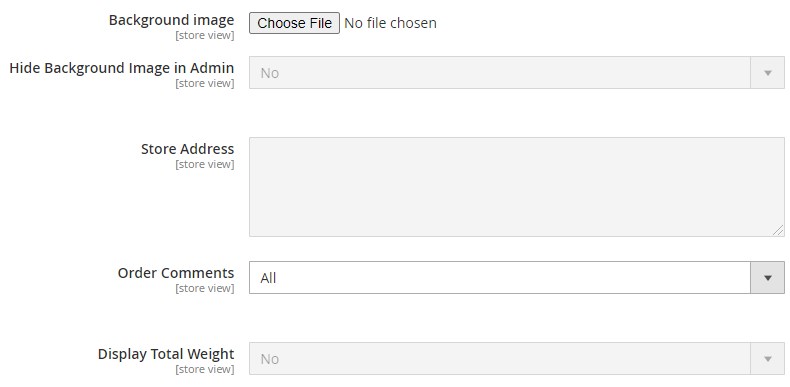Click the store view scope under Store Address

(205, 164)
